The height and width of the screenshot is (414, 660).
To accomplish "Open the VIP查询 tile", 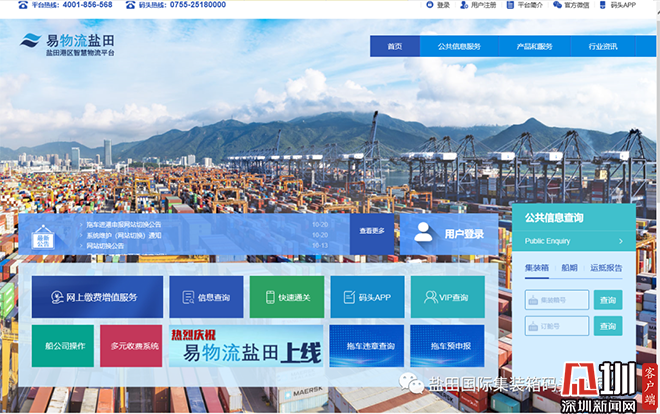I will [447, 297].
